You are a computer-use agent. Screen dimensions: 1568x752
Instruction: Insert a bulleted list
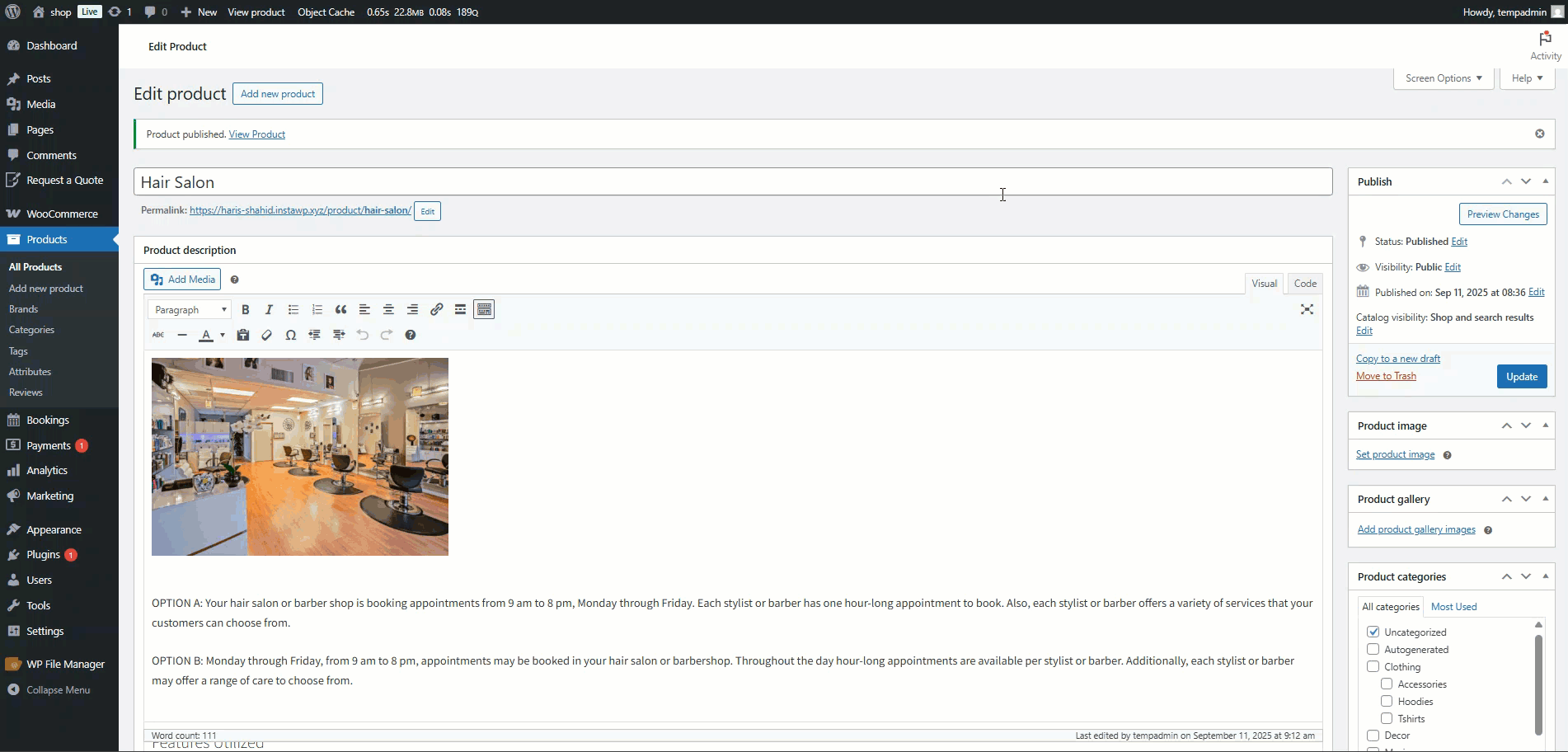point(293,309)
